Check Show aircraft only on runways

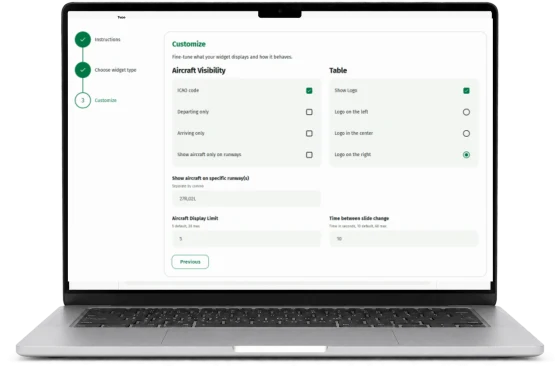point(309,155)
